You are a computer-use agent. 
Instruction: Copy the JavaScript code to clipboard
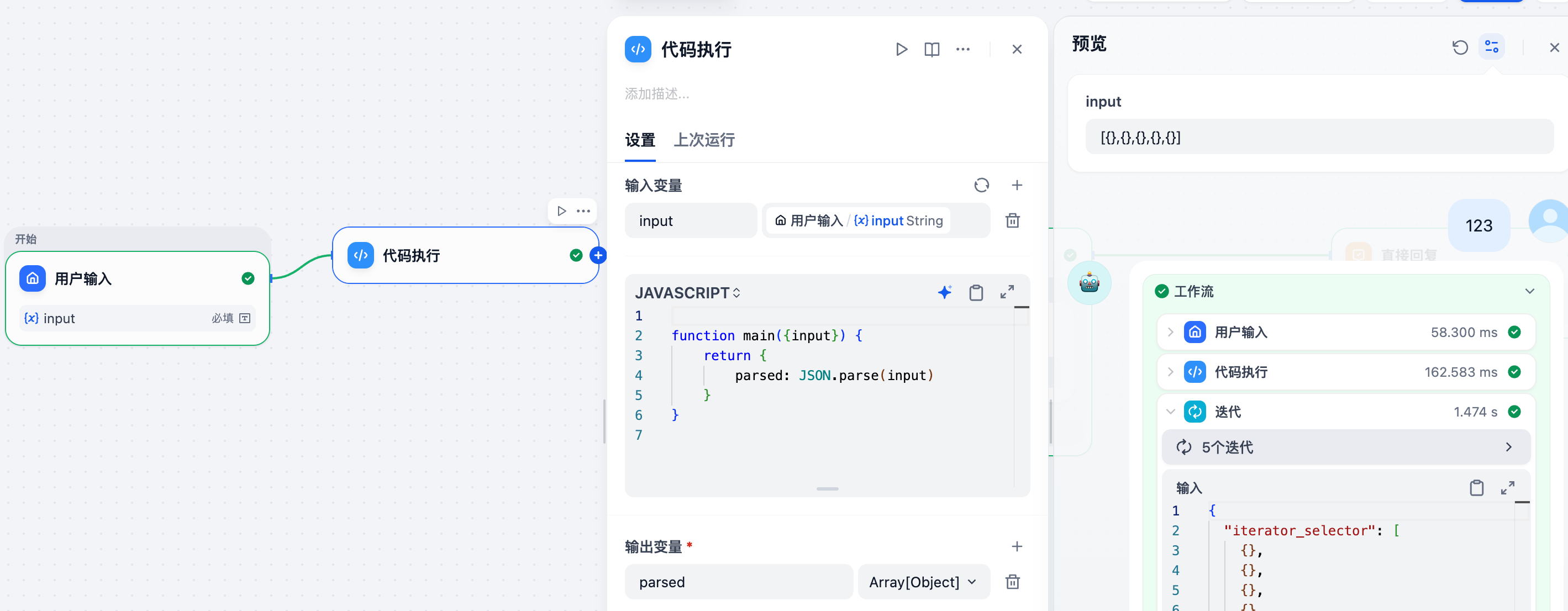pyautogui.click(x=976, y=293)
